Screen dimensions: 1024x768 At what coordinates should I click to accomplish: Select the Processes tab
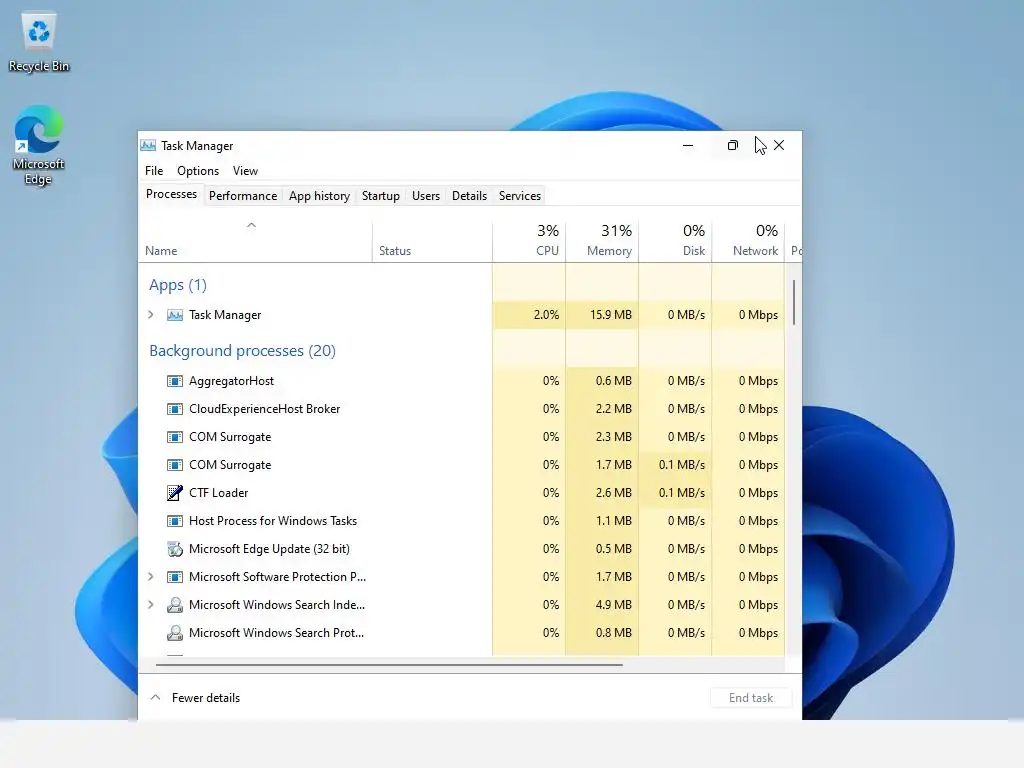pyautogui.click(x=172, y=195)
